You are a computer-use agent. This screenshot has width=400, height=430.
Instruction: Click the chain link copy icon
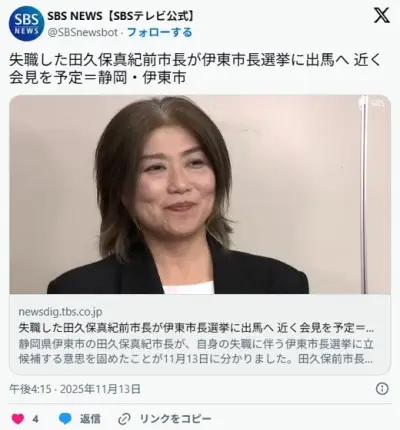coord(125,419)
